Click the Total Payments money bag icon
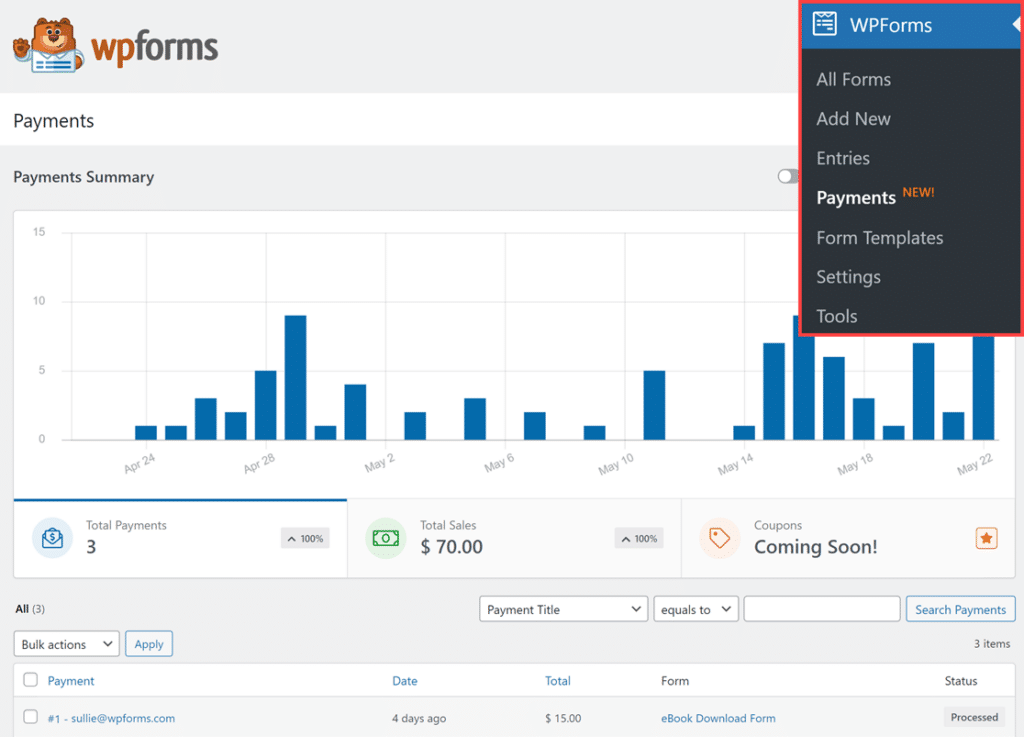Image resolution: width=1024 pixels, height=737 pixels. [x=52, y=537]
